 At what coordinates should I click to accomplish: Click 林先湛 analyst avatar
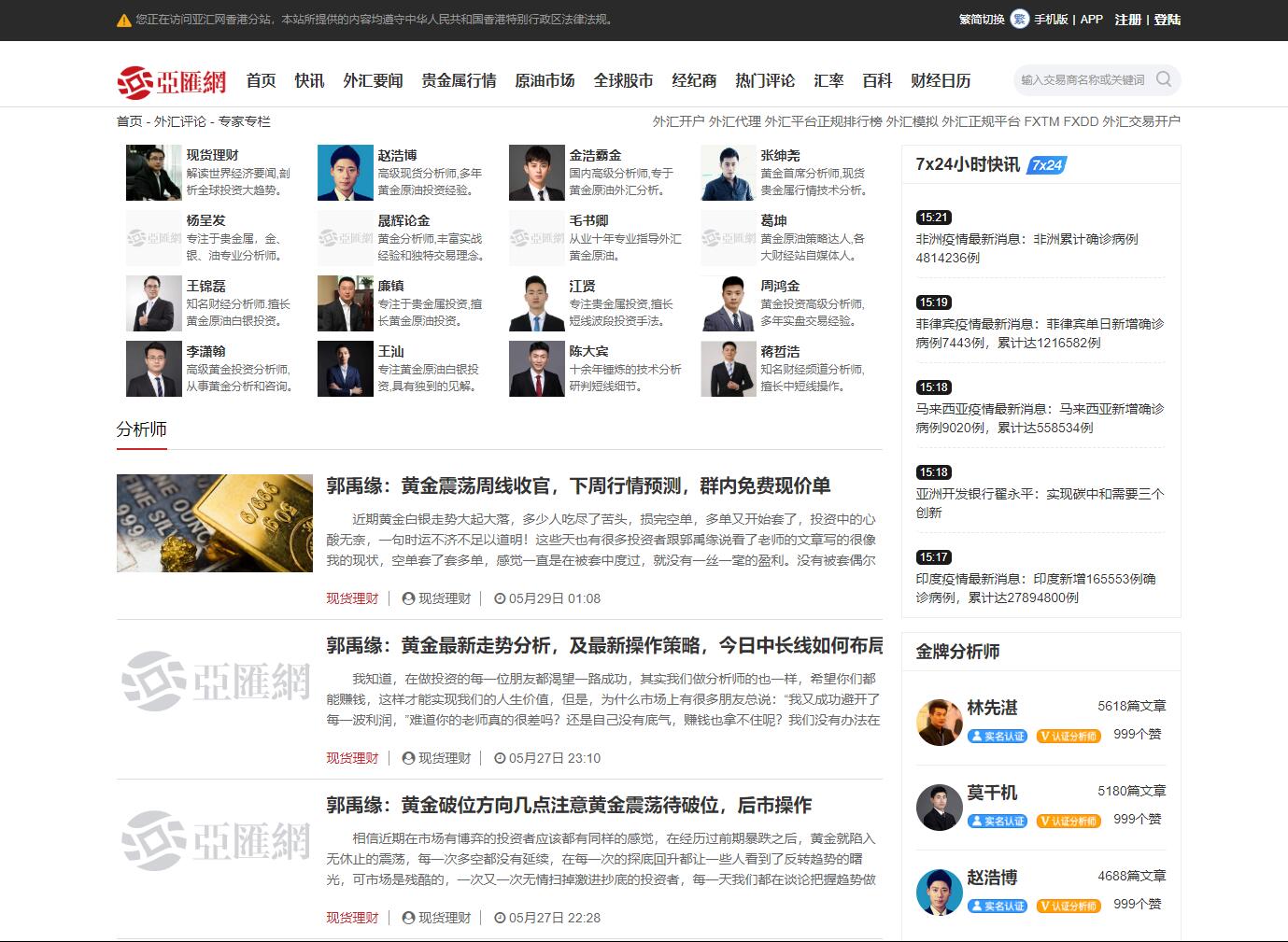tap(939, 722)
